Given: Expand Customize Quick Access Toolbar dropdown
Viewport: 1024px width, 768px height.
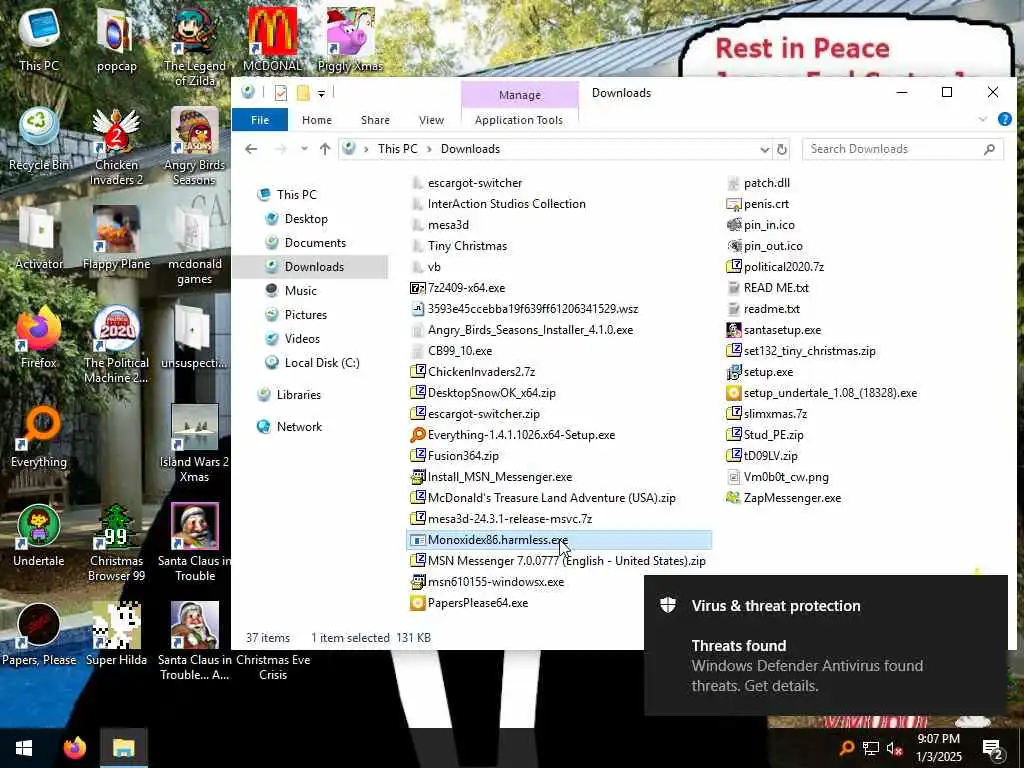Looking at the screenshot, I should tap(321, 93).
